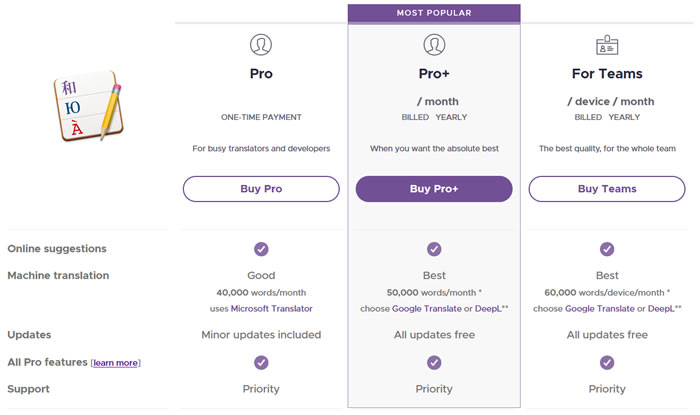Image resolution: width=700 pixels, height=415 pixels.
Task: Click the Pro+ plan user icon
Action: (434, 45)
